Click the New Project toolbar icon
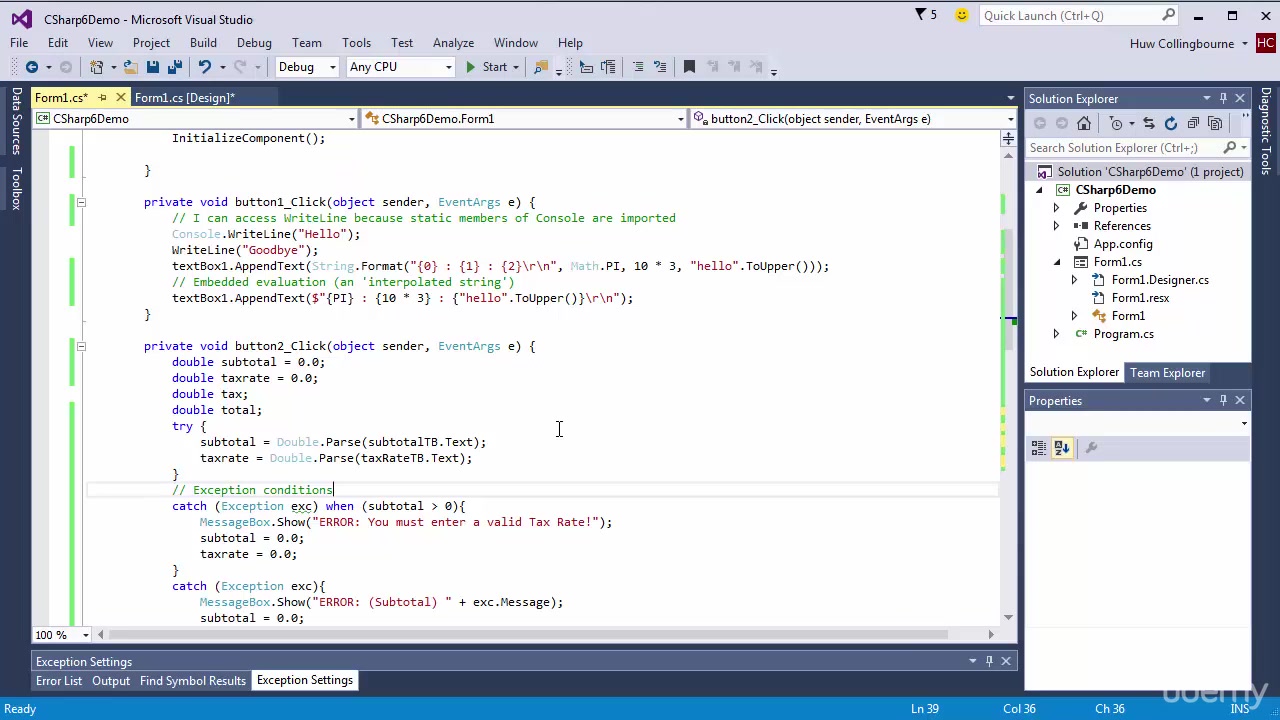 point(96,67)
